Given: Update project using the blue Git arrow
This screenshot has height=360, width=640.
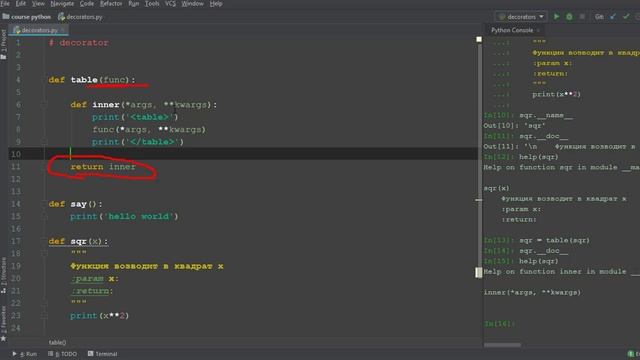Looking at the screenshot, I should [613, 17].
